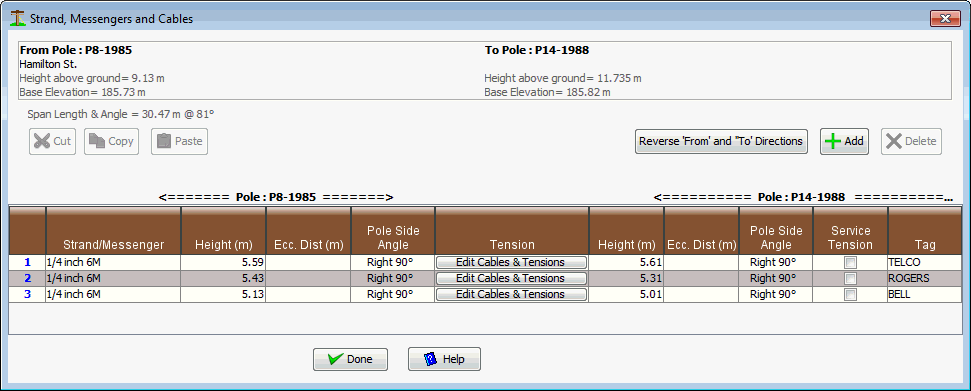Image resolution: width=971 pixels, height=391 pixels.
Task: Select the ROGERS tag cell
Action: point(925,279)
